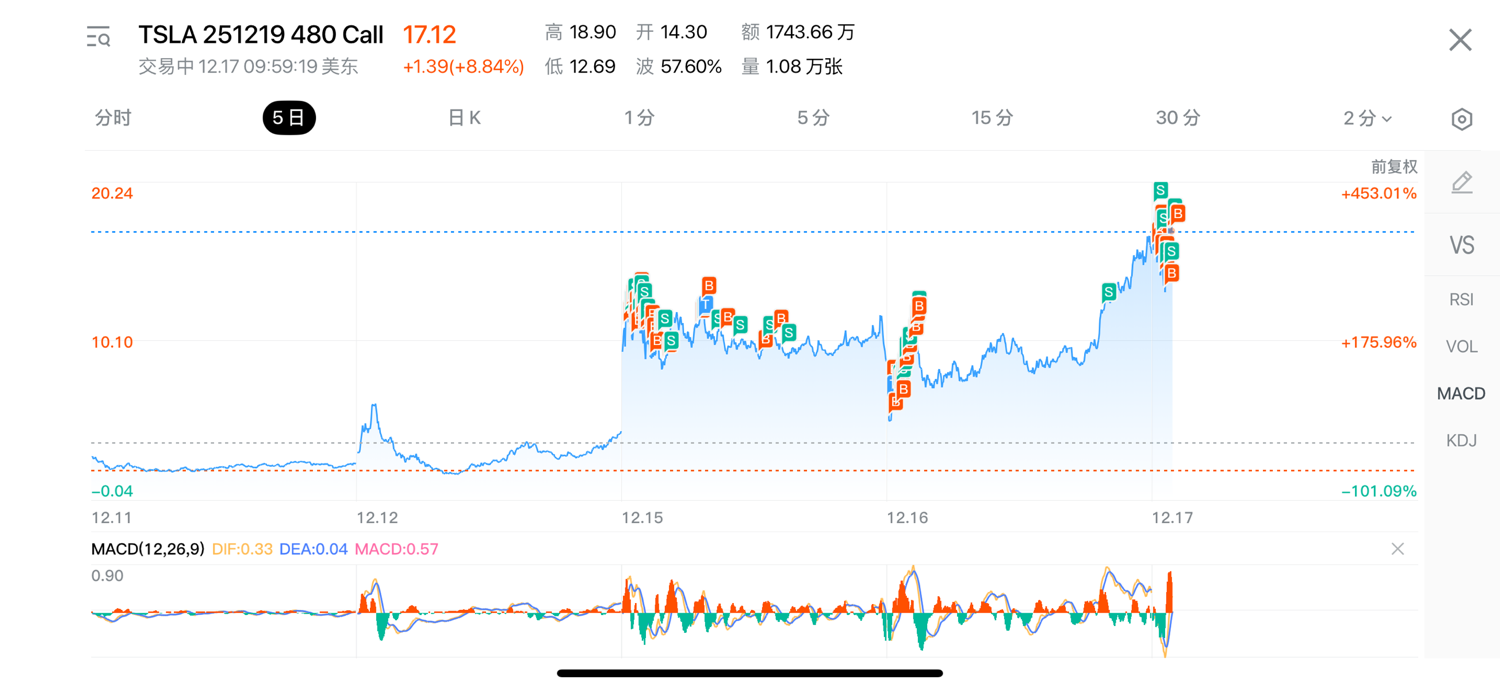The width and height of the screenshot is (1500, 690).
Task: Click the trading status 交易中 timestamp
Action: point(248,67)
